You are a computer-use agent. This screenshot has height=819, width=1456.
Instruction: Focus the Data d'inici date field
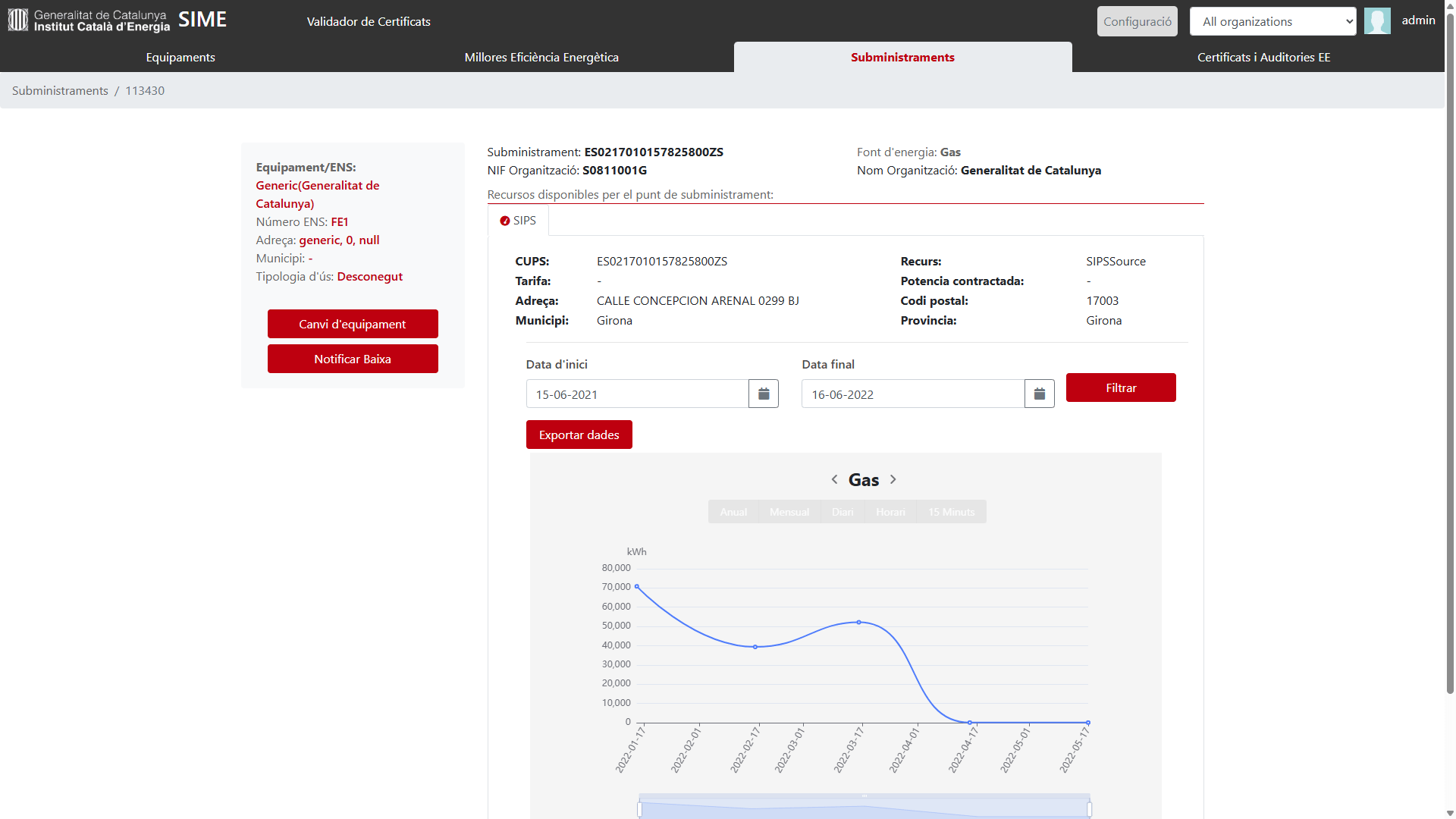pos(637,394)
